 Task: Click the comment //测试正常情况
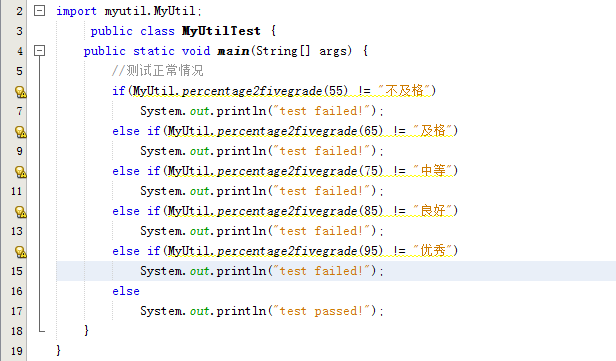pos(158,71)
